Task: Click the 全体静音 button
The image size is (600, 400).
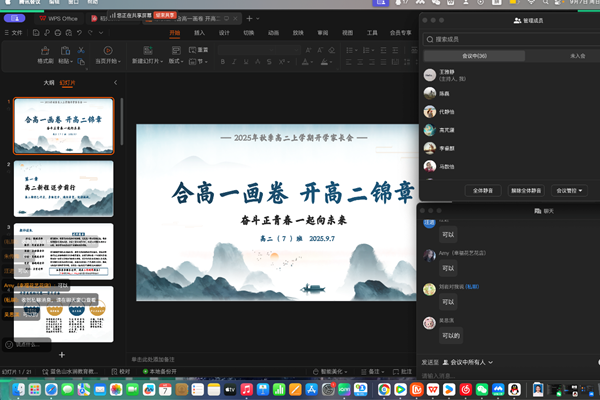Action: coord(480,189)
